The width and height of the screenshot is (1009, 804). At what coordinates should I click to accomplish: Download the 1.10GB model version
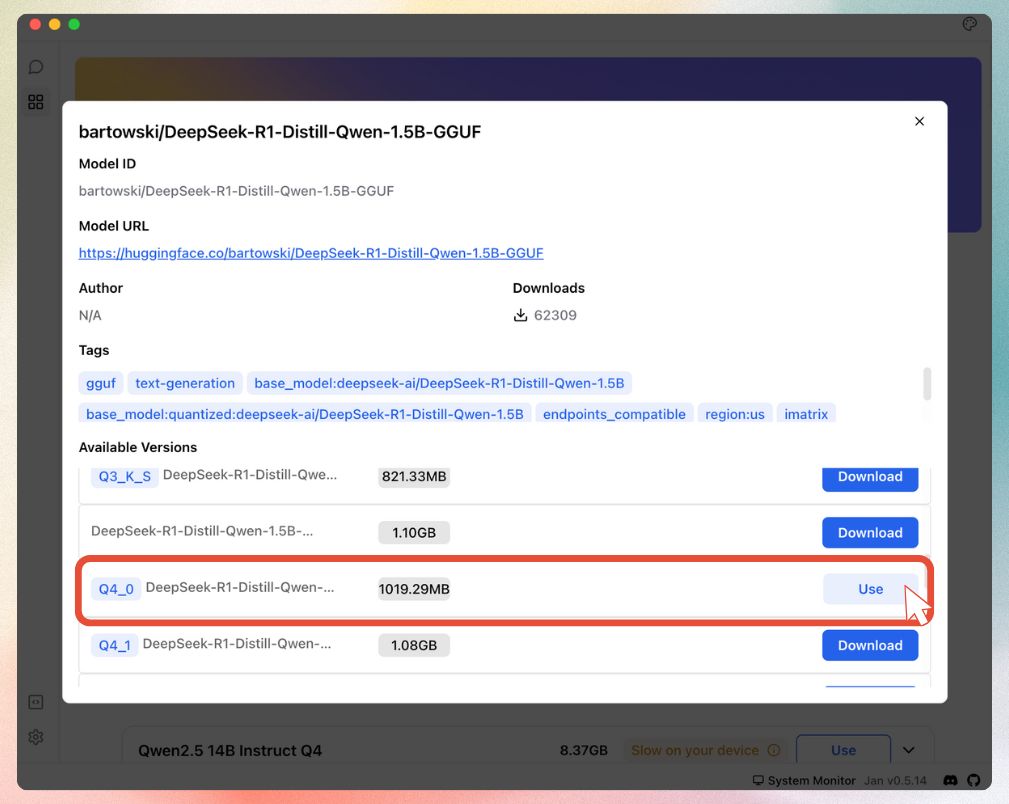point(870,533)
